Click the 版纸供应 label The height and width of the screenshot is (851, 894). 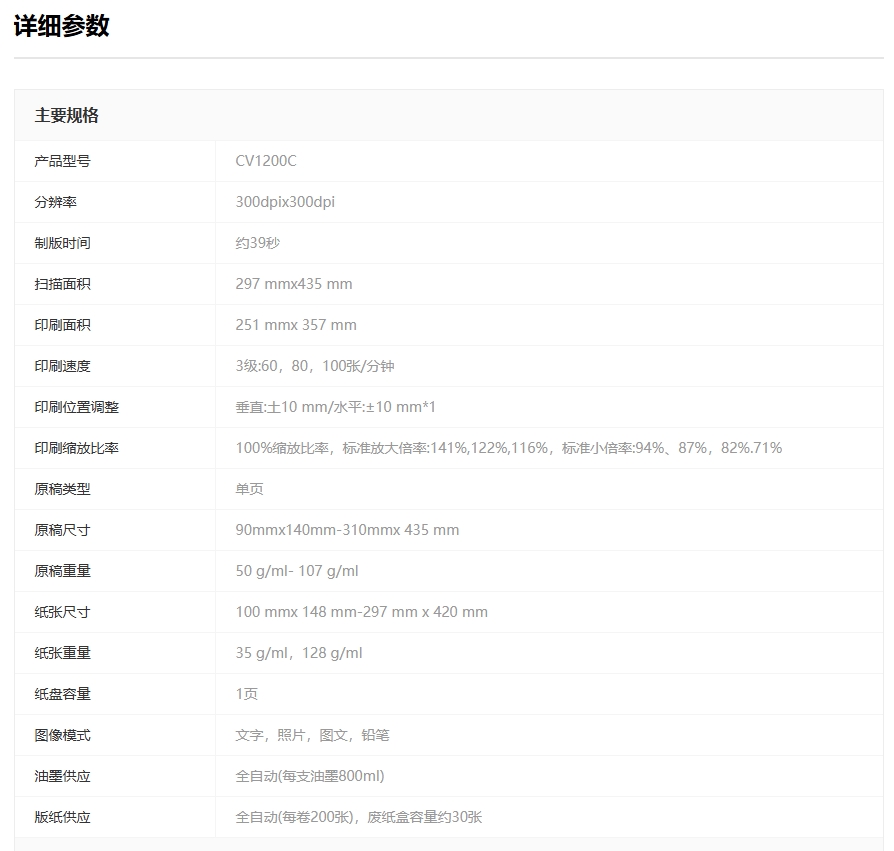pos(62,818)
